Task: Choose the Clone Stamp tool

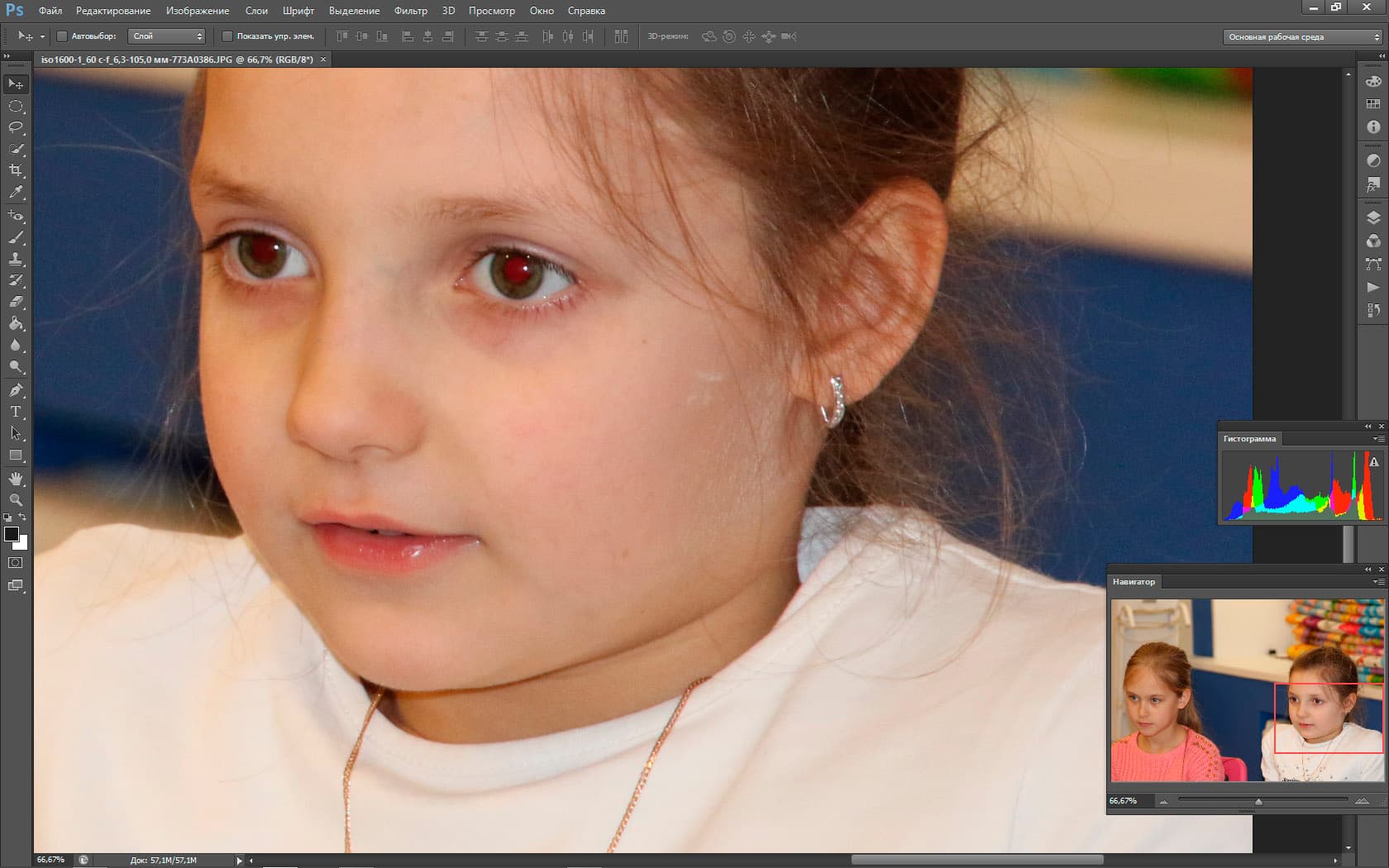Action: coord(16,259)
